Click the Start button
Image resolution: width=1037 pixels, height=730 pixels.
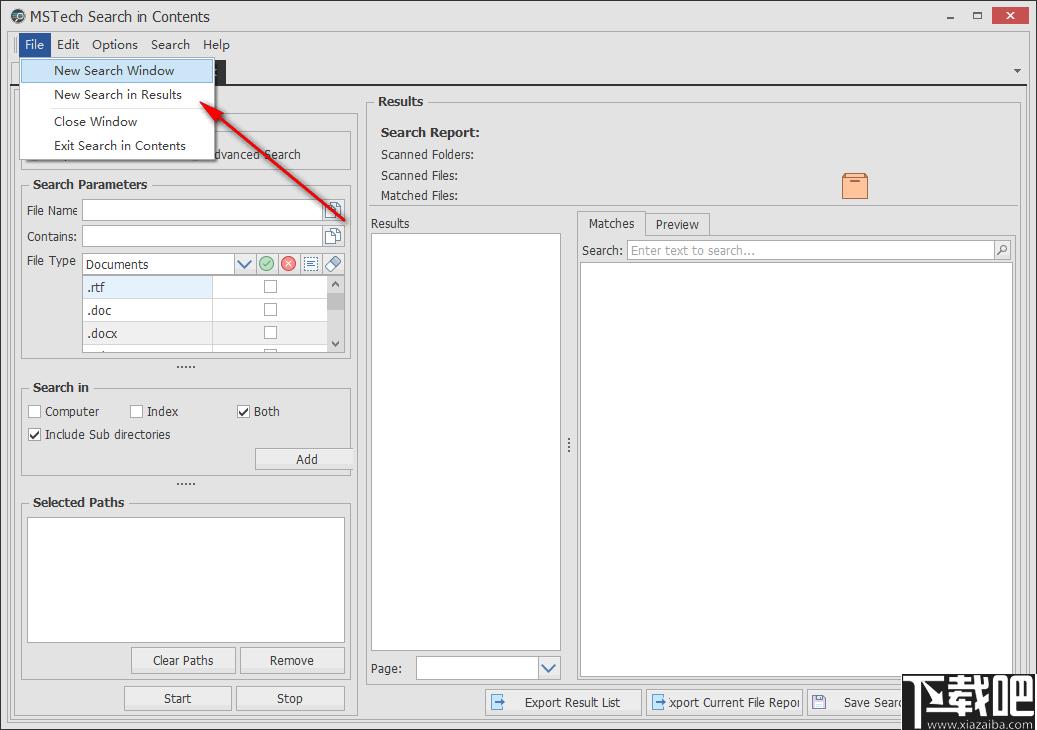point(177,698)
